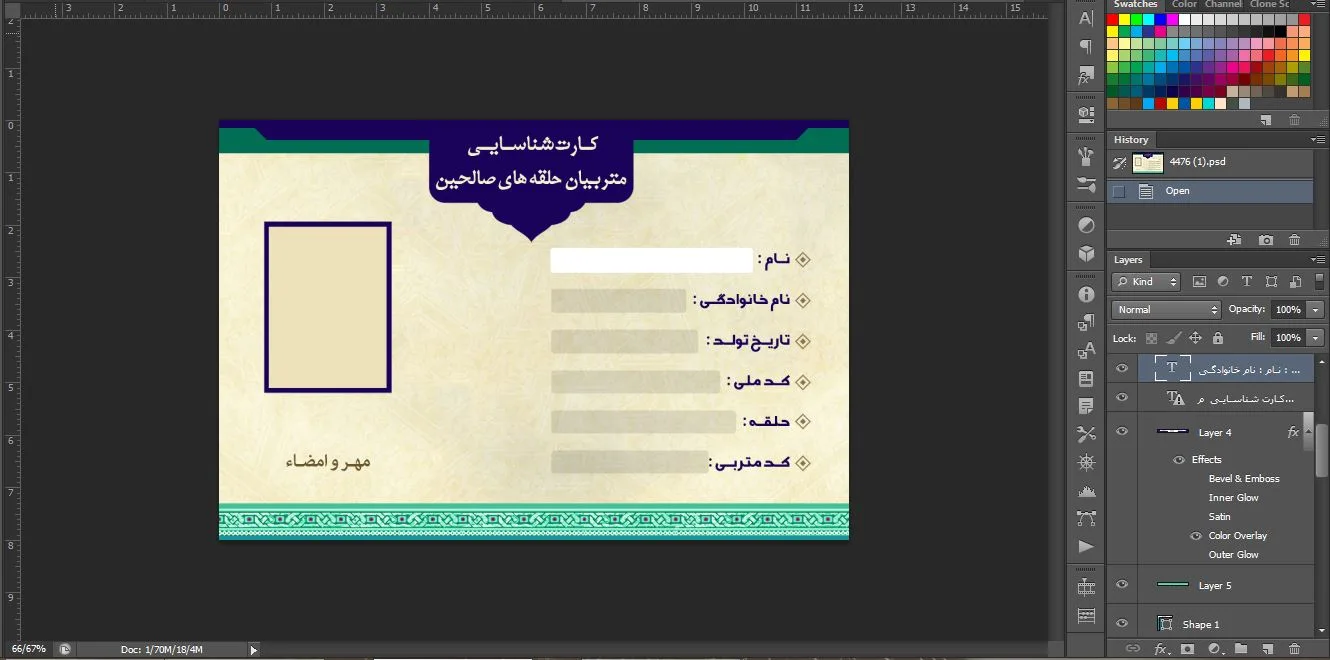Create new snapshot camera icon
Screen dimensions: 1330x660
[1266, 240]
